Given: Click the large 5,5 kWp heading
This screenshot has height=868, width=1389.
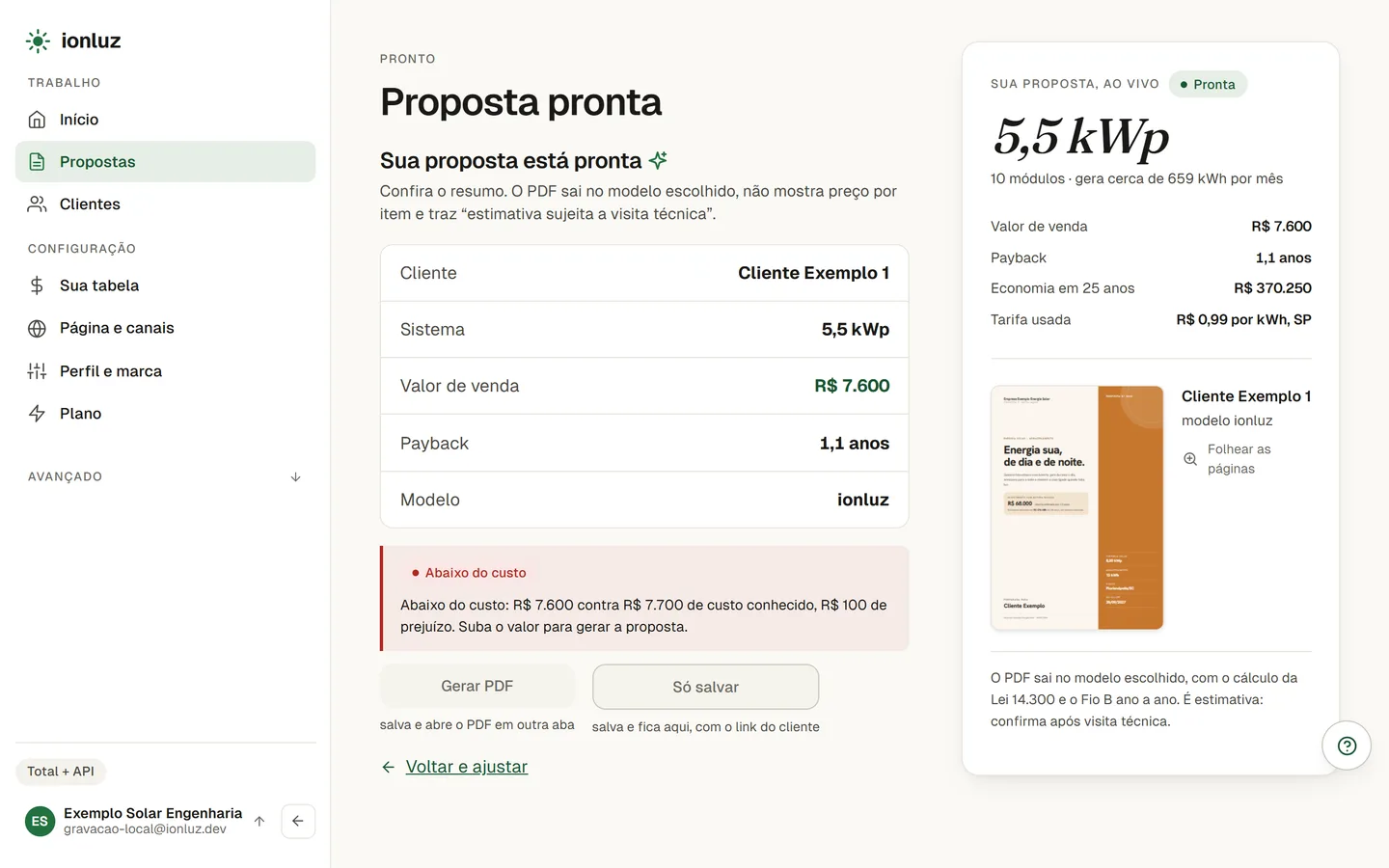Looking at the screenshot, I should click(x=1081, y=136).
